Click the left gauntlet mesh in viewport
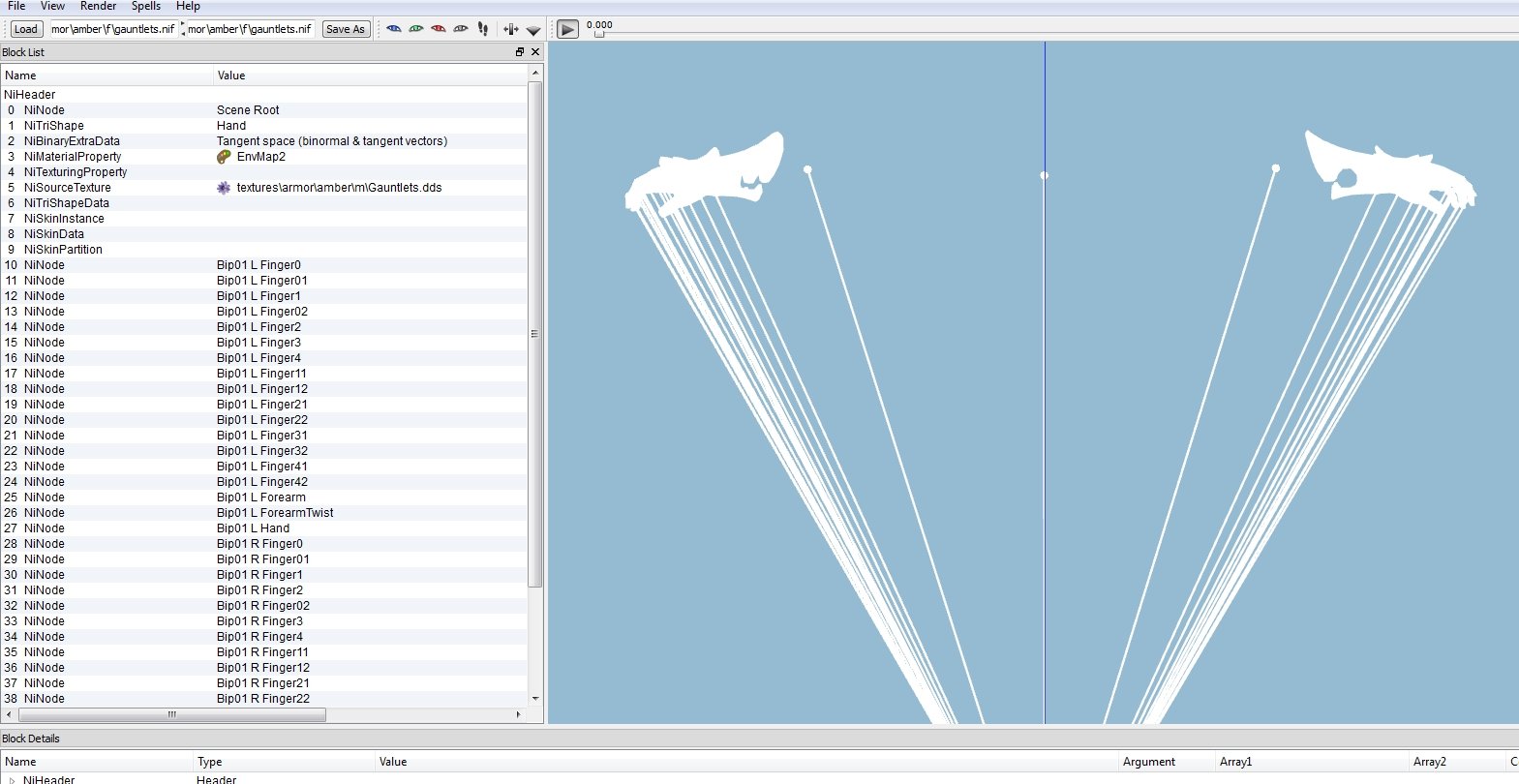 (705, 174)
